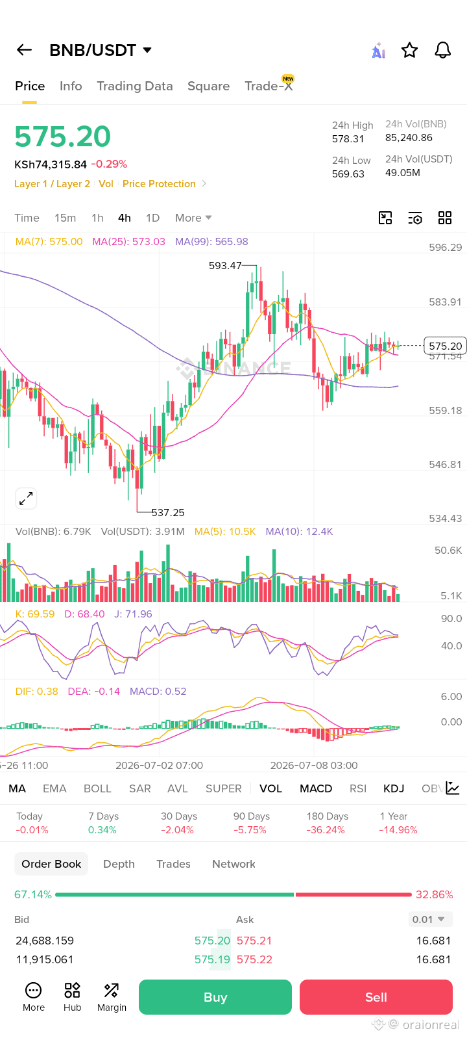Toggle the SAR indicator
The height and width of the screenshot is (1040, 467).
point(140,789)
